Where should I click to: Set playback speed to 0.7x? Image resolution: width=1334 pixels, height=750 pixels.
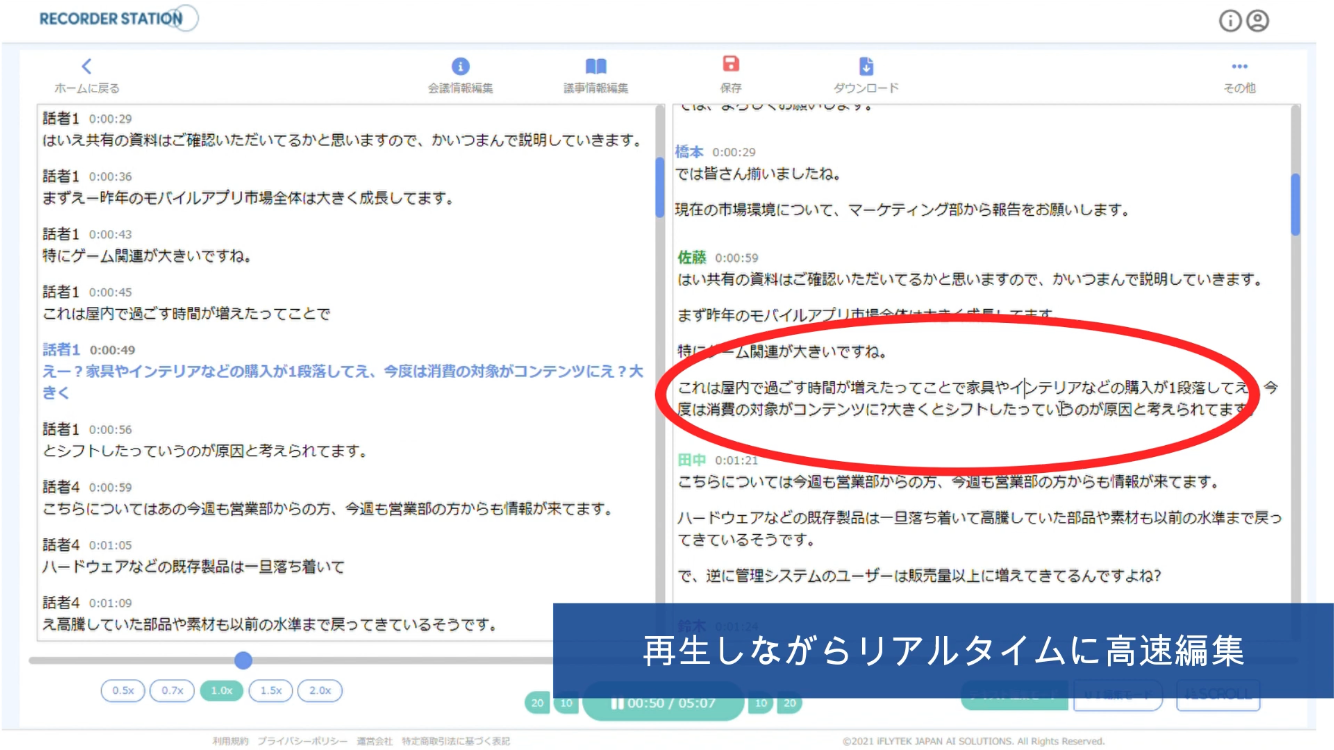(x=172, y=690)
